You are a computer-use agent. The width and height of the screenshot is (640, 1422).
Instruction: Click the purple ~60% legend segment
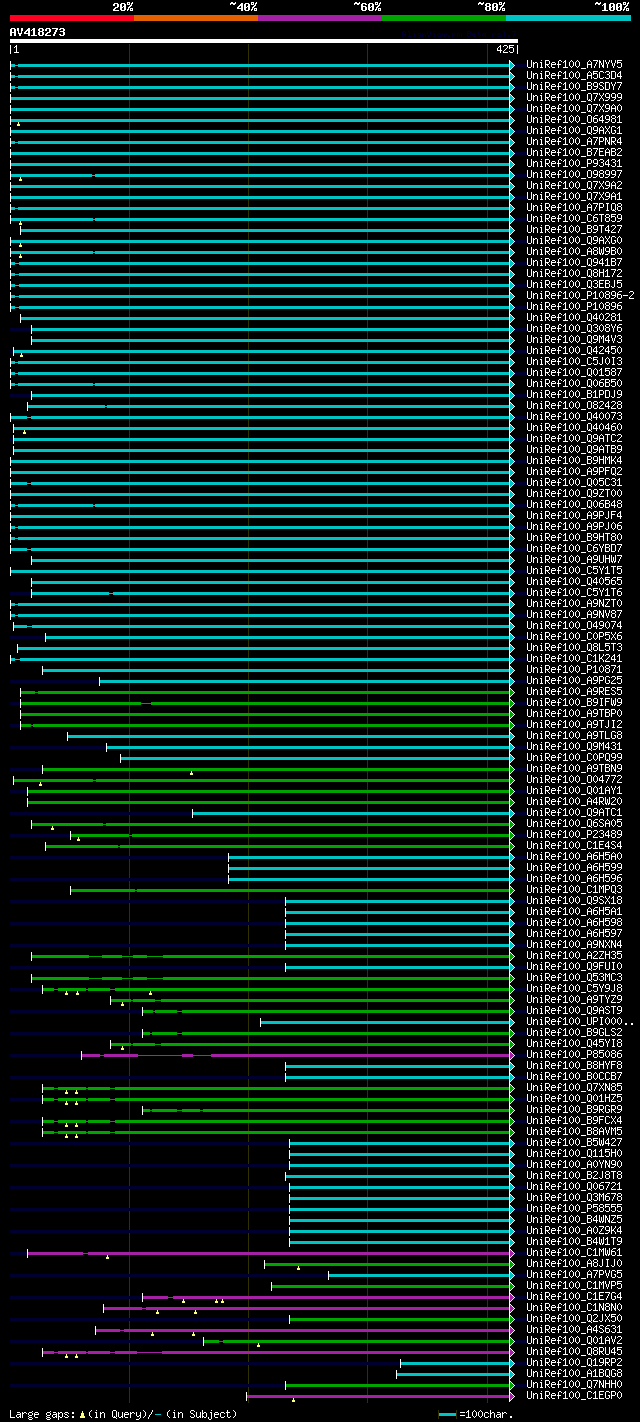coord(319,17)
